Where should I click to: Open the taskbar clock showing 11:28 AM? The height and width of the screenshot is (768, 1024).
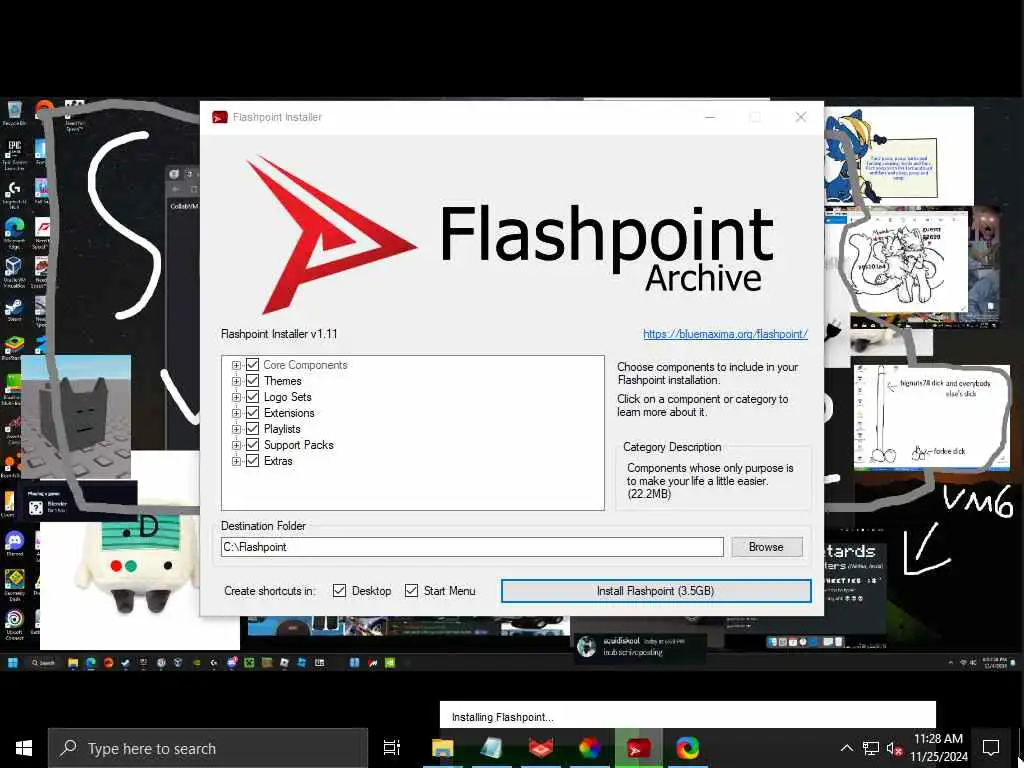[x=939, y=748]
